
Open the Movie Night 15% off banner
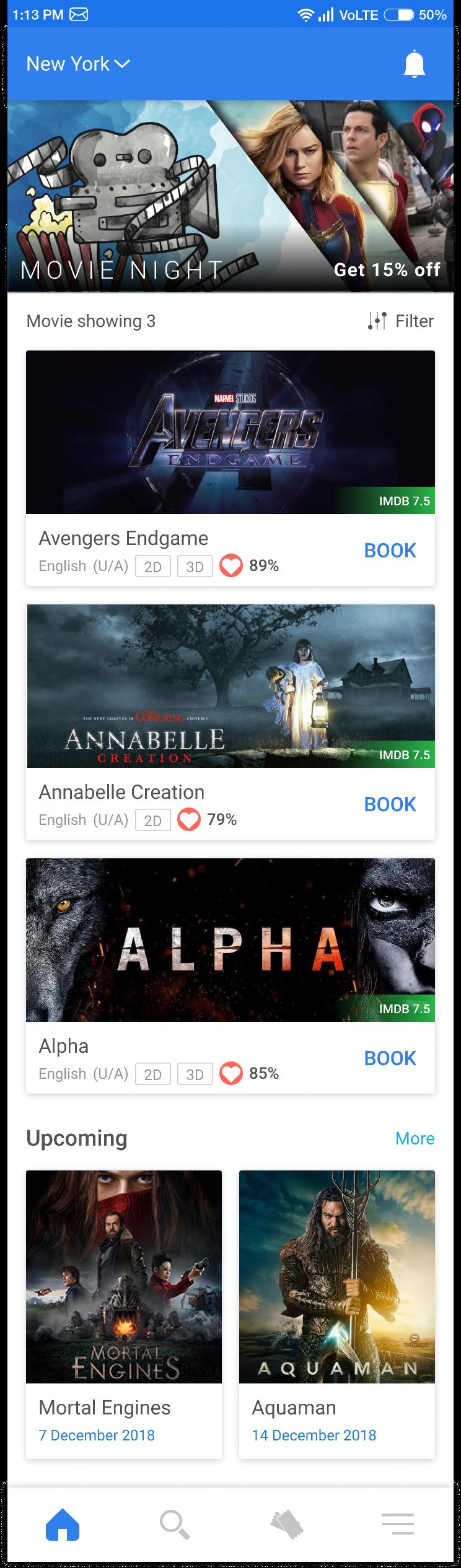[230, 196]
